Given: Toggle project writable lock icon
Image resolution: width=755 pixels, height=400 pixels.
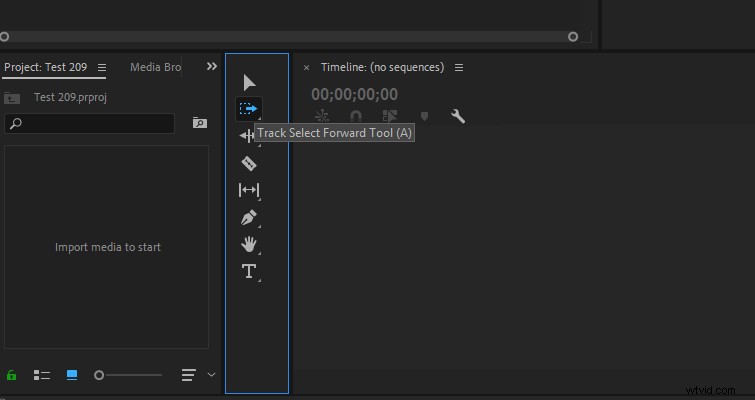Looking at the screenshot, I should pos(12,375).
